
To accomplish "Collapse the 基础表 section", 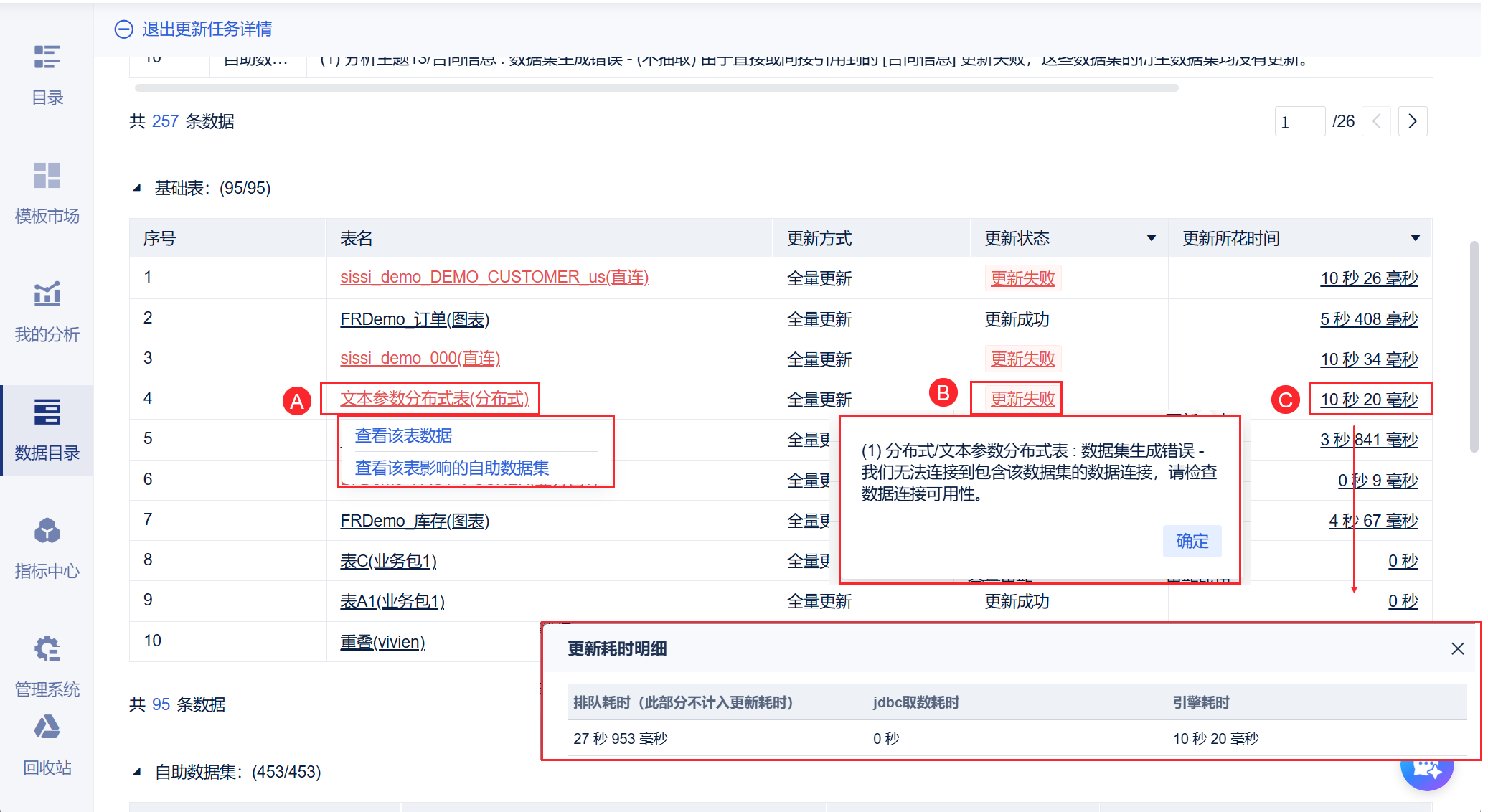I will pos(137,189).
